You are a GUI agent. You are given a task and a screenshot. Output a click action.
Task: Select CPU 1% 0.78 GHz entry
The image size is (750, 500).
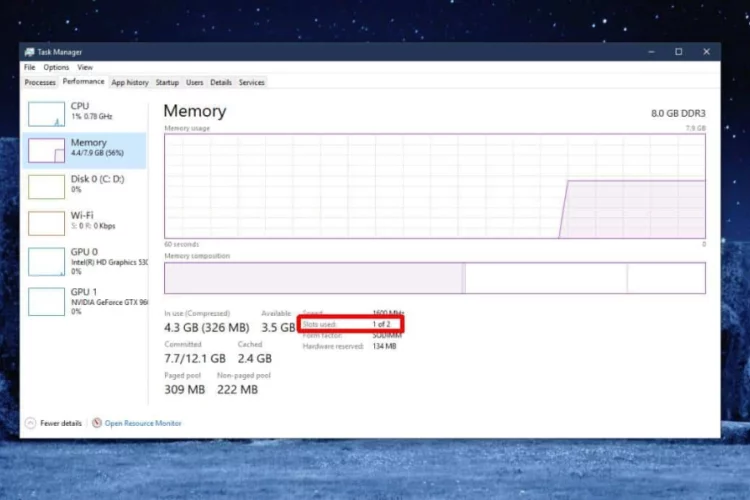85,114
